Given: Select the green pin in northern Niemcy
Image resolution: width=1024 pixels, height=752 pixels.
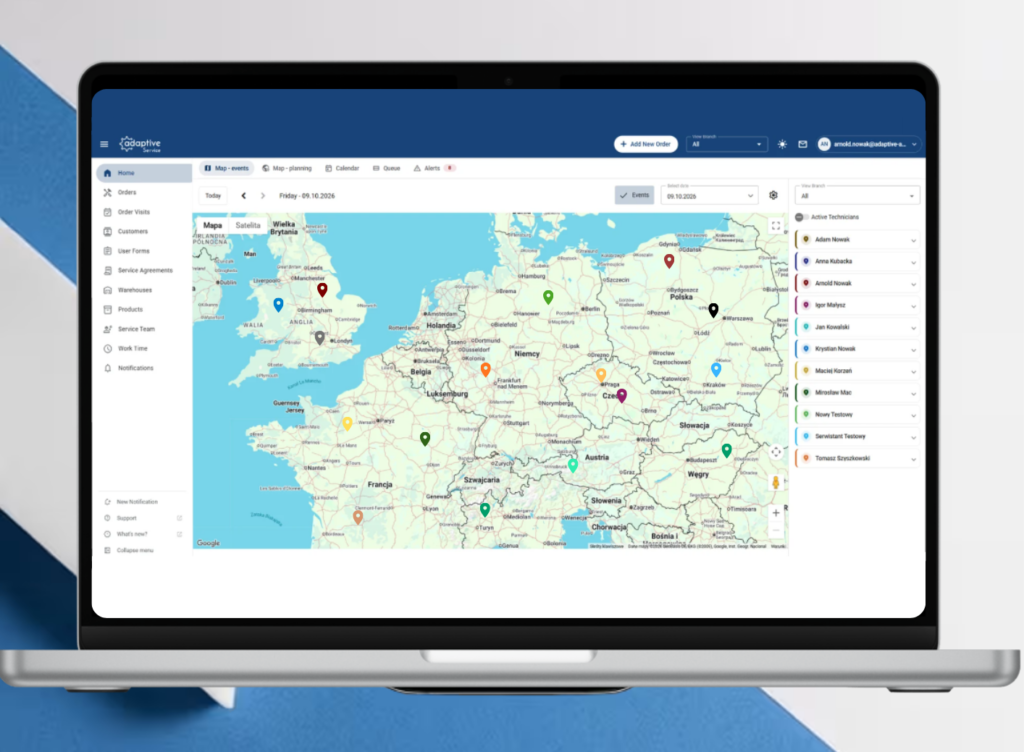Looking at the screenshot, I should click(x=548, y=297).
